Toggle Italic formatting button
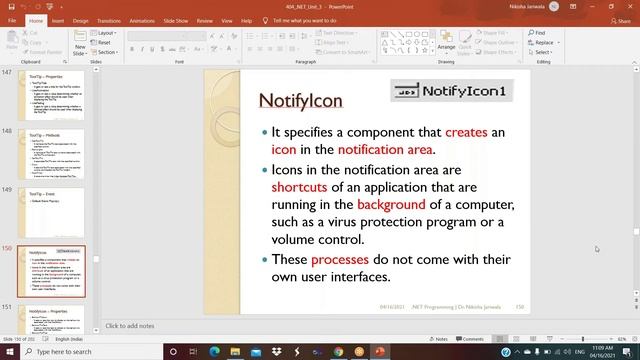This screenshot has height=360, width=640. [x=142, y=49]
